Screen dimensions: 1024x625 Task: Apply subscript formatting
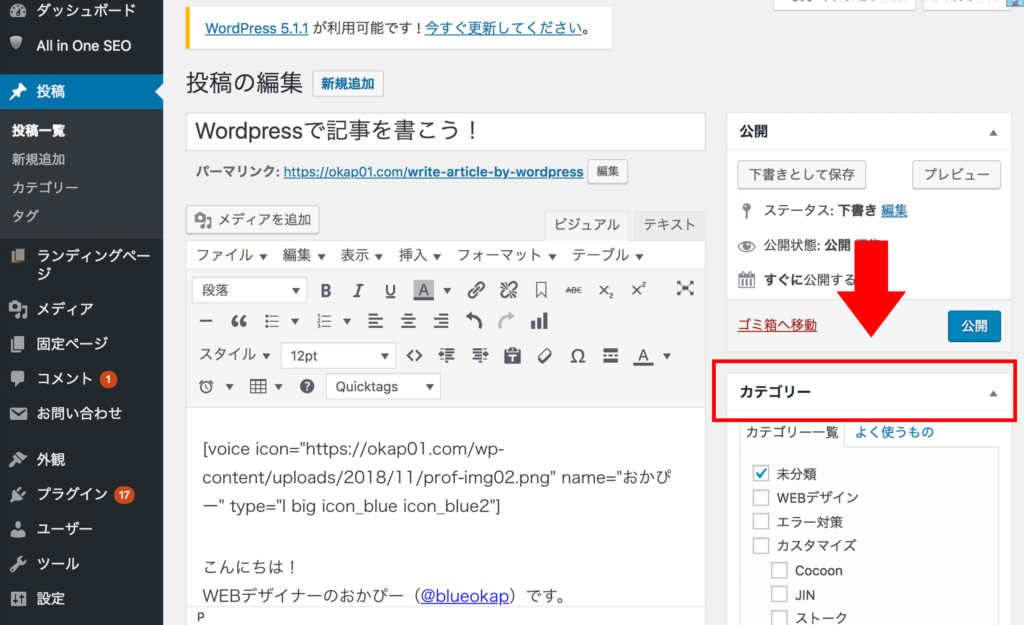(x=606, y=290)
